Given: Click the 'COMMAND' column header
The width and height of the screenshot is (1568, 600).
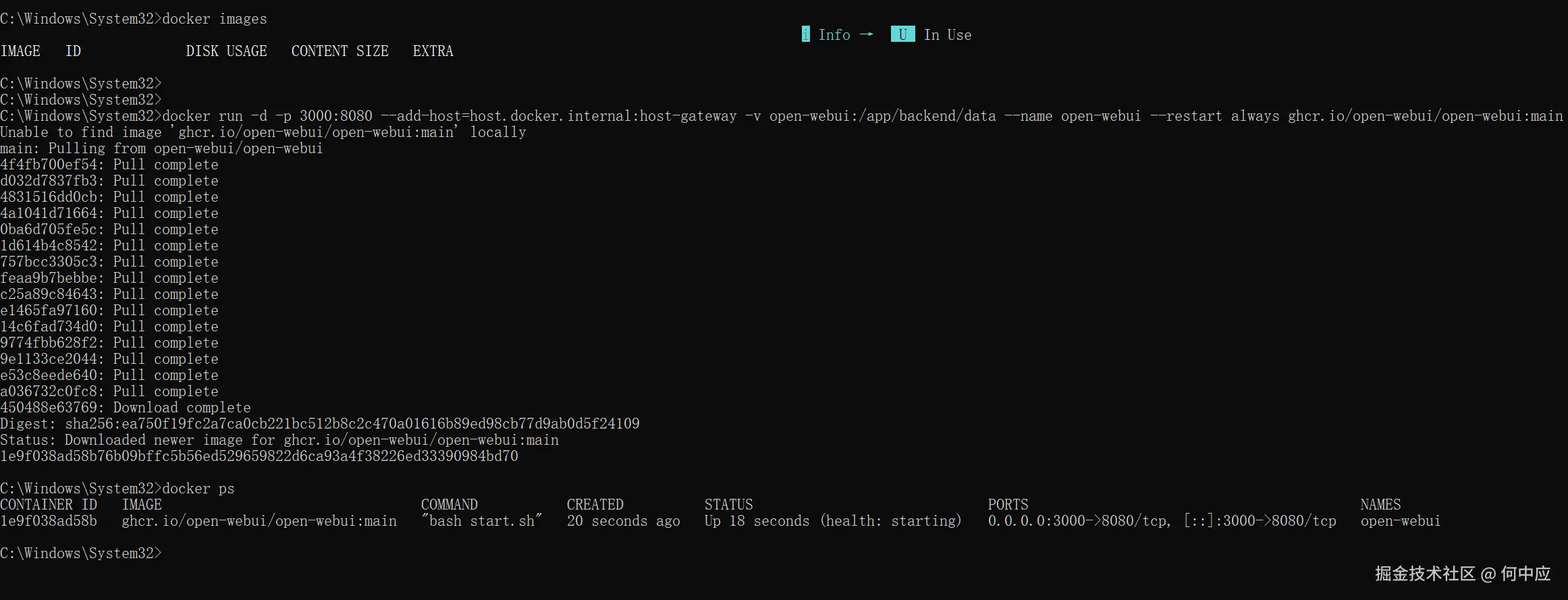Looking at the screenshot, I should 450,505.
